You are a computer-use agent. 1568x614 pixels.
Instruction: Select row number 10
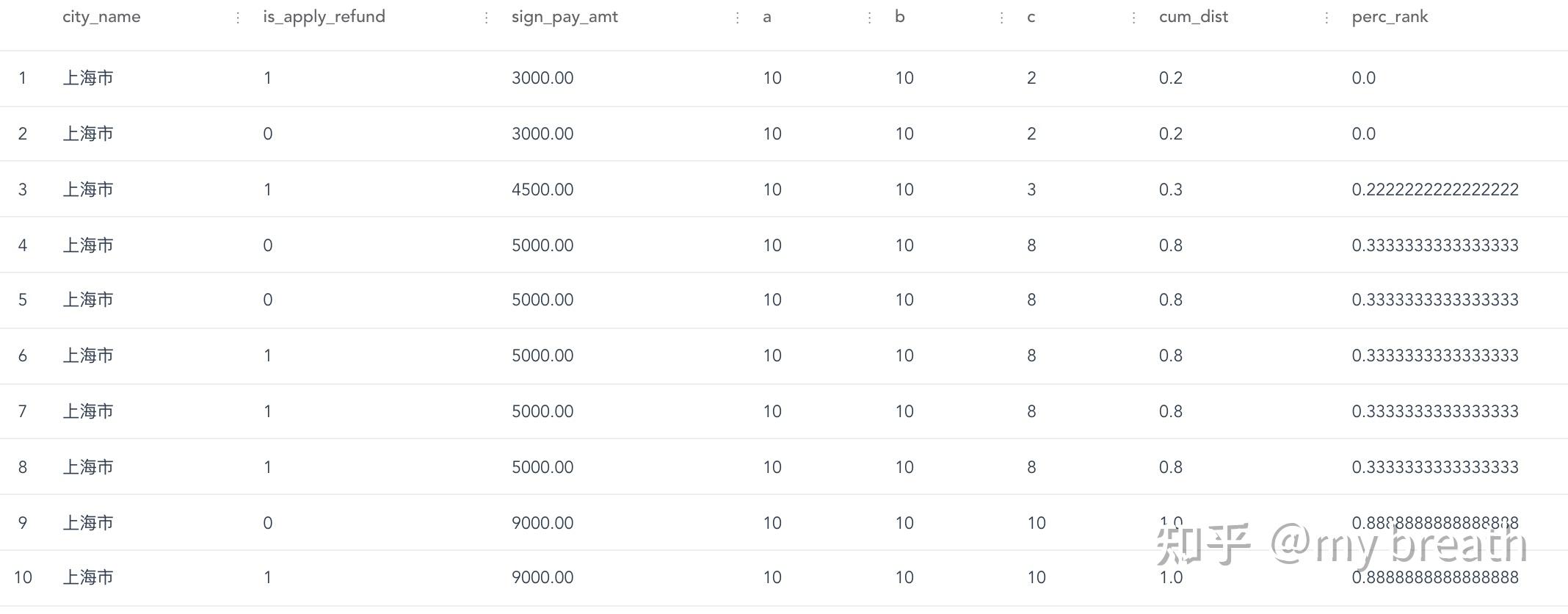[23, 577]
